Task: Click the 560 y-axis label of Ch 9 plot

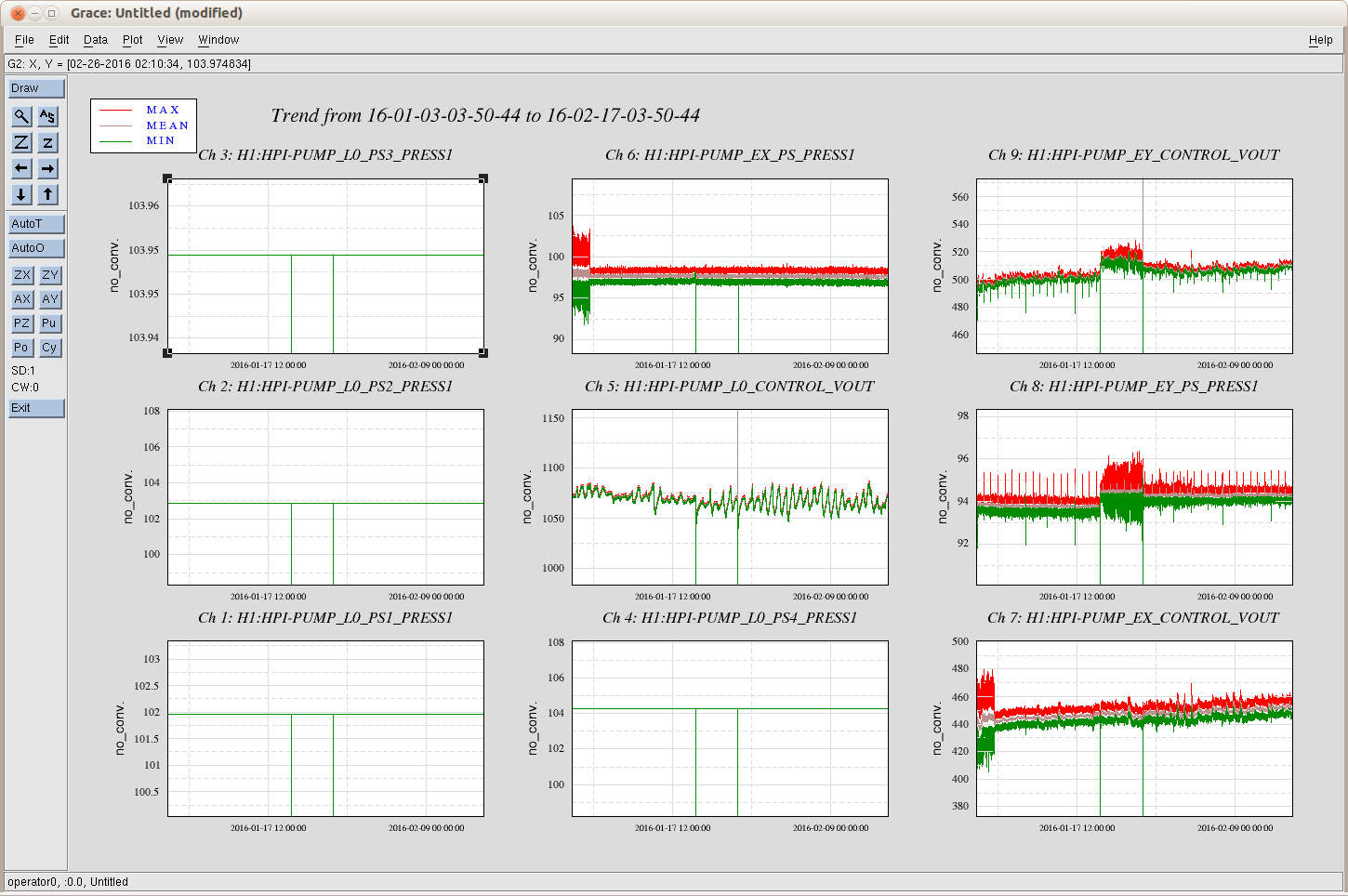Action: pos(960,197)
